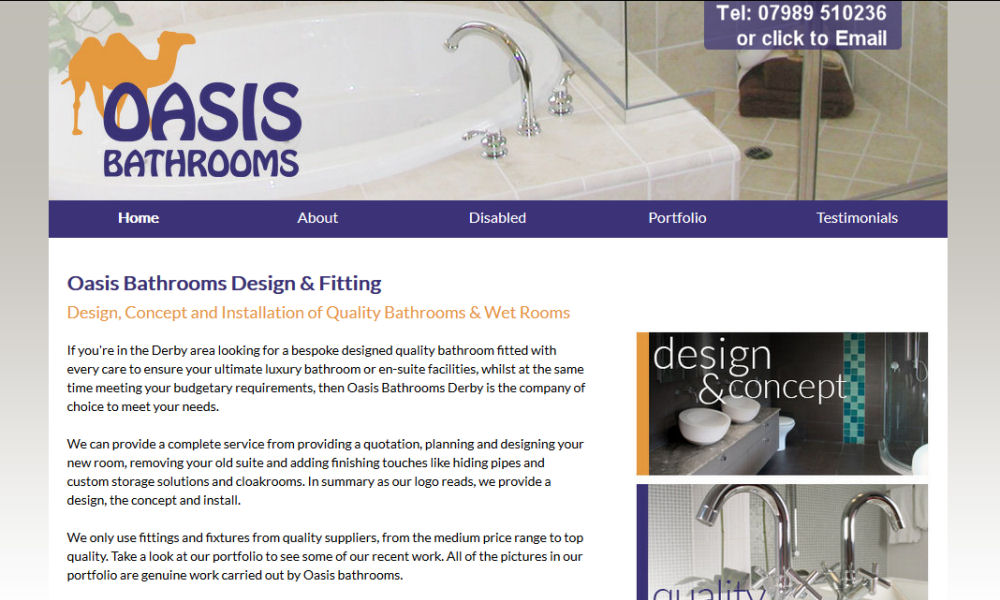The image size is (1000, 600).
Task: Open the Testimonials page
Action: tap(857, 218)
